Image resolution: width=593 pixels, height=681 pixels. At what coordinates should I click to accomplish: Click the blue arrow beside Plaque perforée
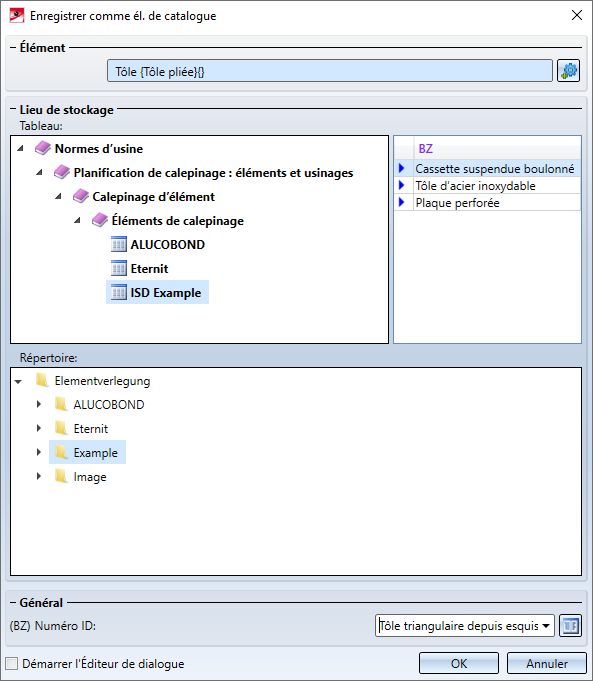coord(401,202)
